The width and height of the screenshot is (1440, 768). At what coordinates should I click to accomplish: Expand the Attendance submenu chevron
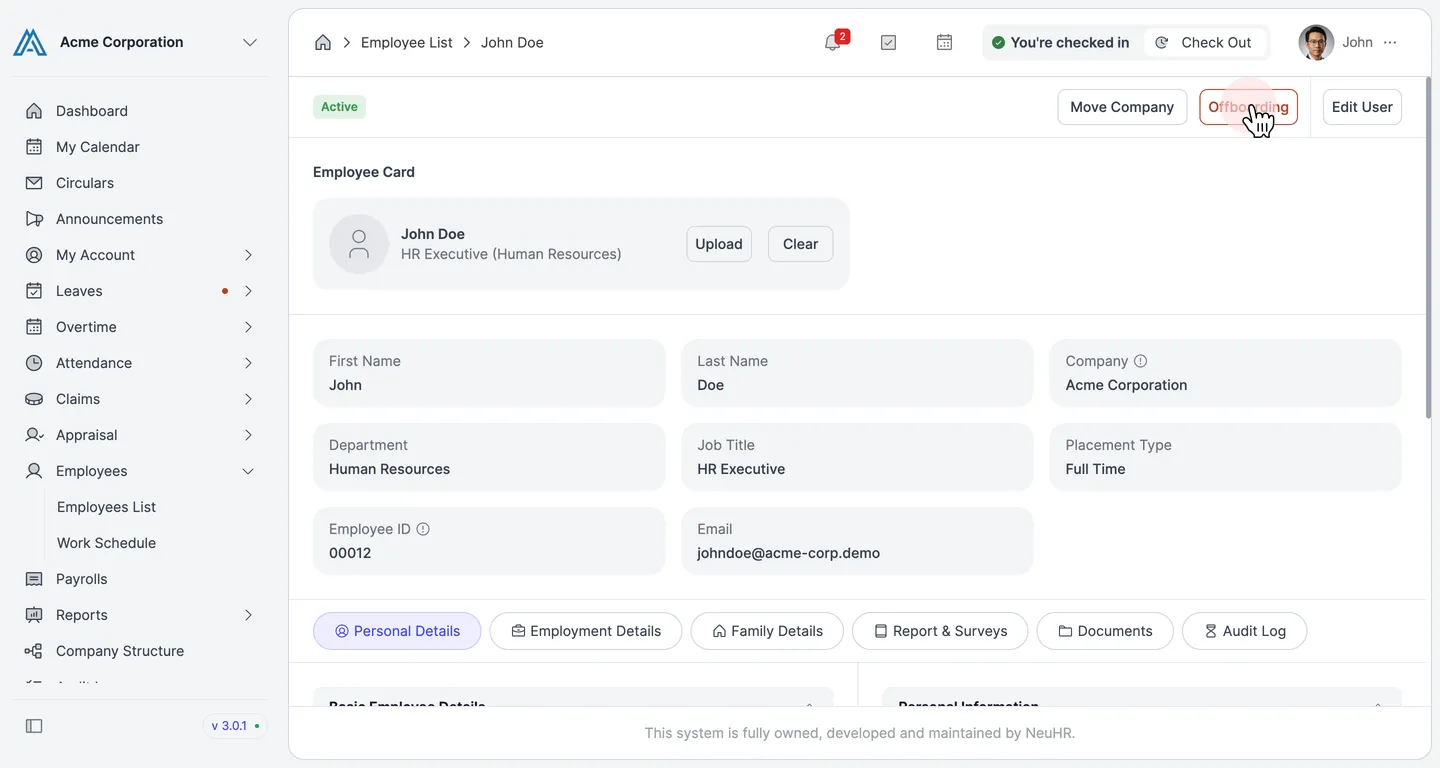click(x=248, y=363)
